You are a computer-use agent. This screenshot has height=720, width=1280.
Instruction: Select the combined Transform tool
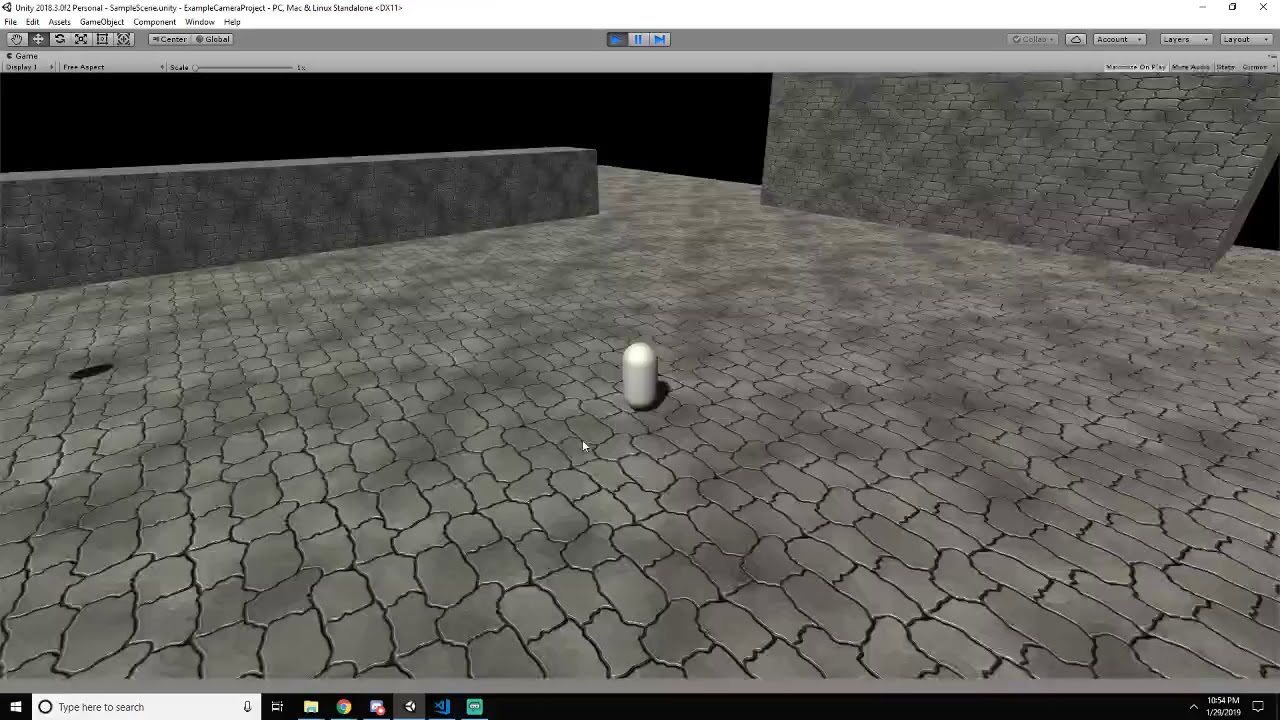(124, 39)
